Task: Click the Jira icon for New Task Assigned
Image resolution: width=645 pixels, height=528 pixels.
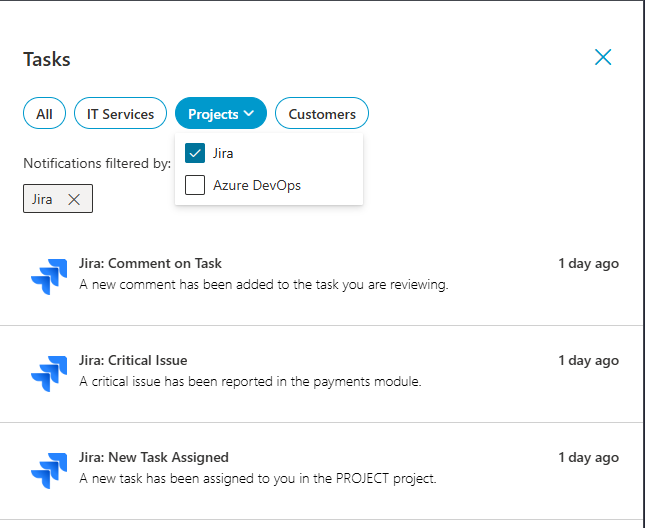Action: click(x=49, y=470)
